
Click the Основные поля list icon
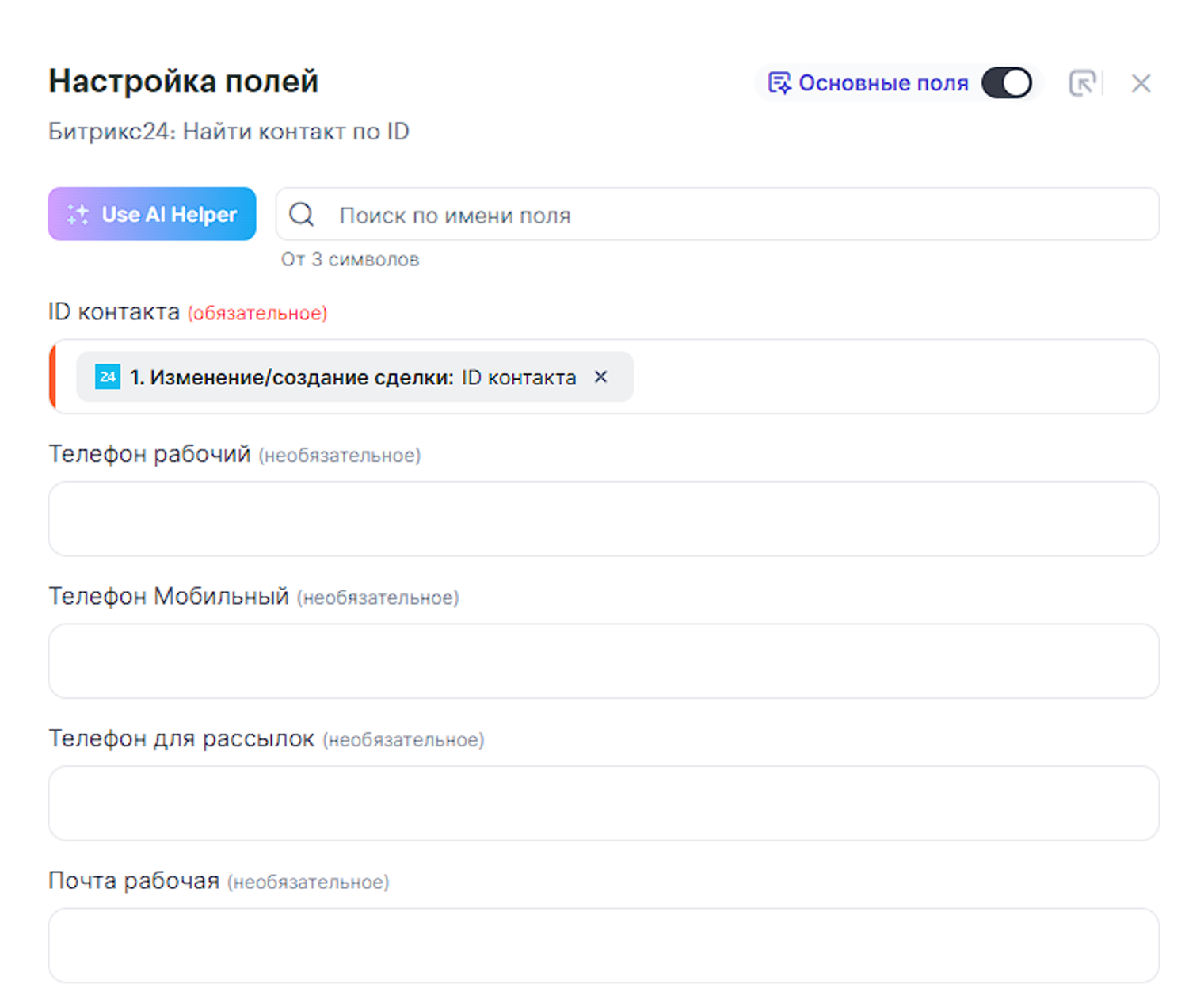coord(779,83)
